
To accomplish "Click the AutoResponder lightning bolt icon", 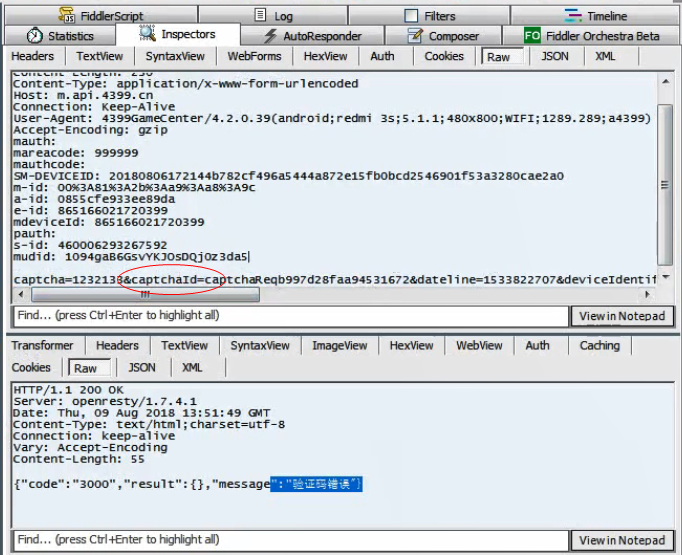I will tap(271, 36).
